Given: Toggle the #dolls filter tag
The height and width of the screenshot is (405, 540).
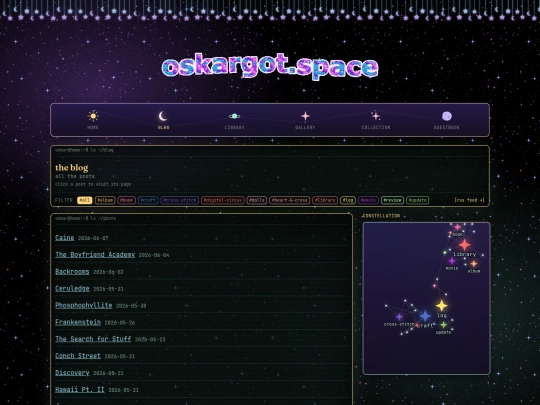Looking at the screenshot, I should click(257, 200).
